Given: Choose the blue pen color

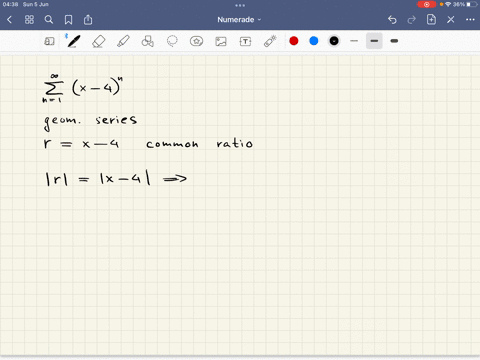Looking at the screenshot, I should click(314, 41).
